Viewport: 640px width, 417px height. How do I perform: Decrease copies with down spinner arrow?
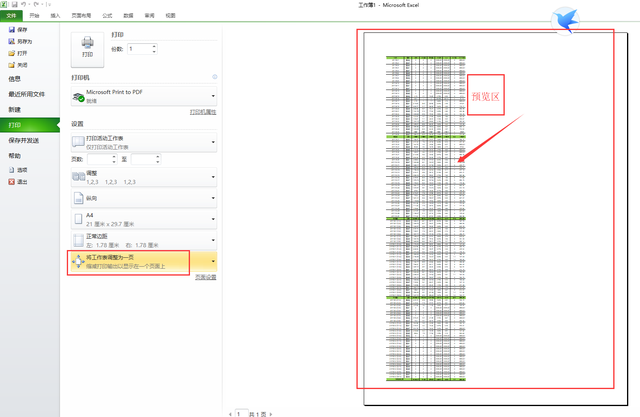point(154,52)
